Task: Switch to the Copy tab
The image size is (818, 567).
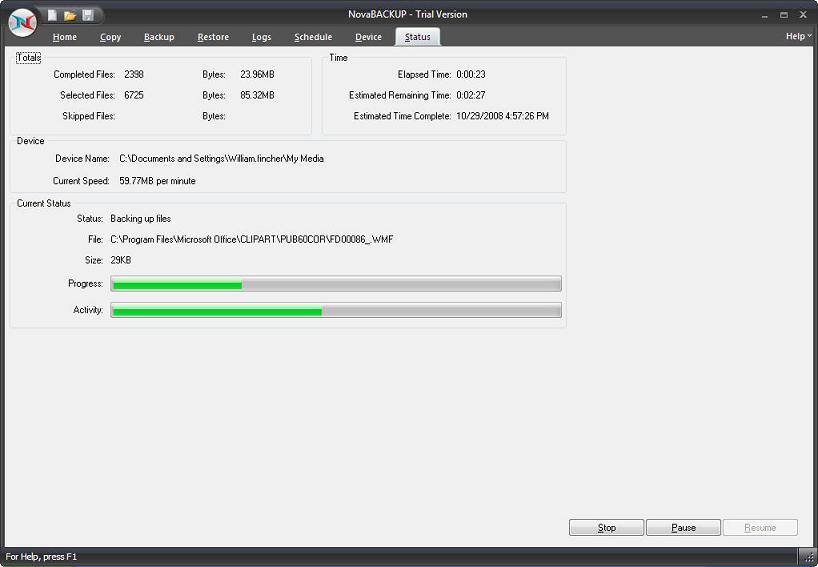Action: [110, 37]
